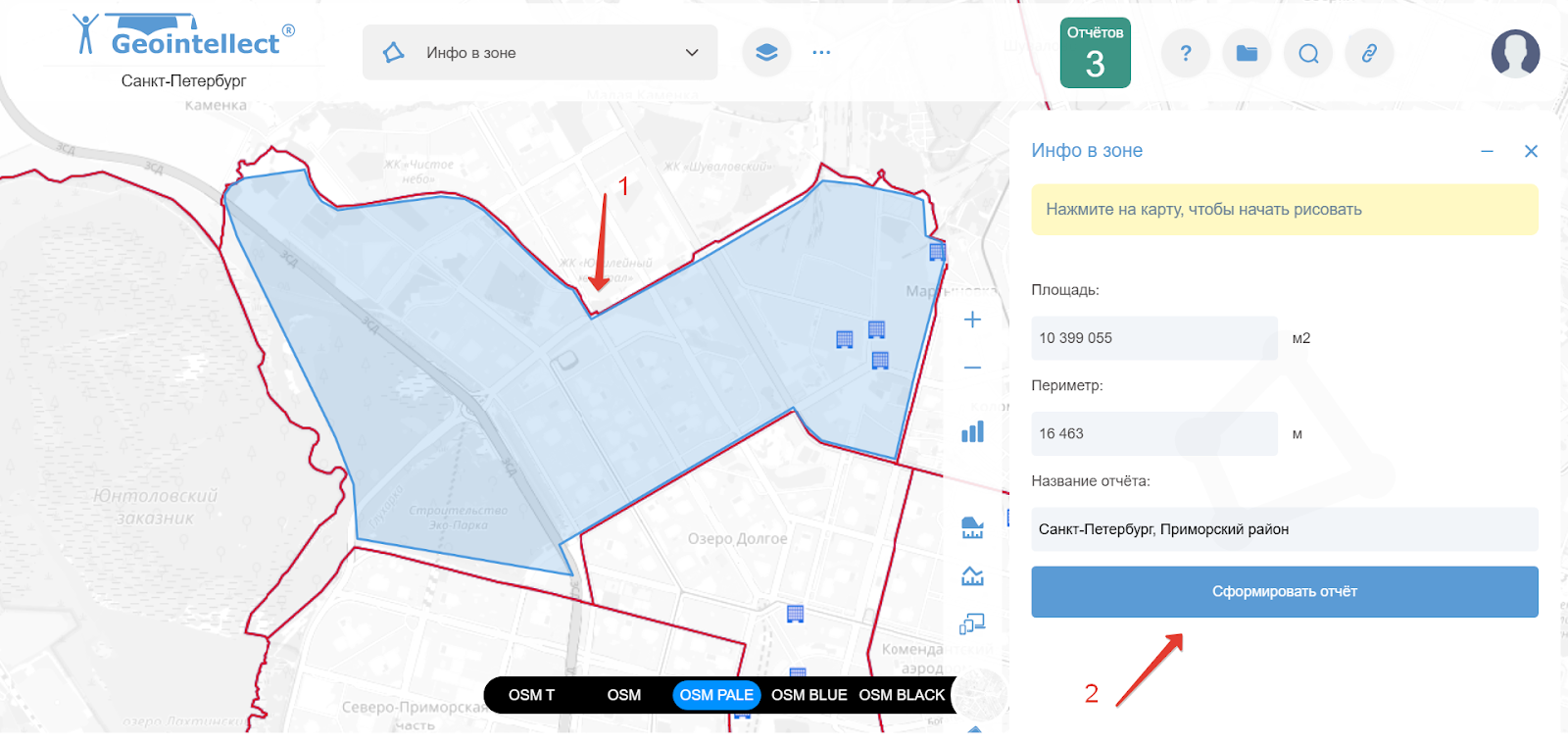The image size is (1568, 745).
Task: Open the help question mark button
Action: (x=1185, y=53)
